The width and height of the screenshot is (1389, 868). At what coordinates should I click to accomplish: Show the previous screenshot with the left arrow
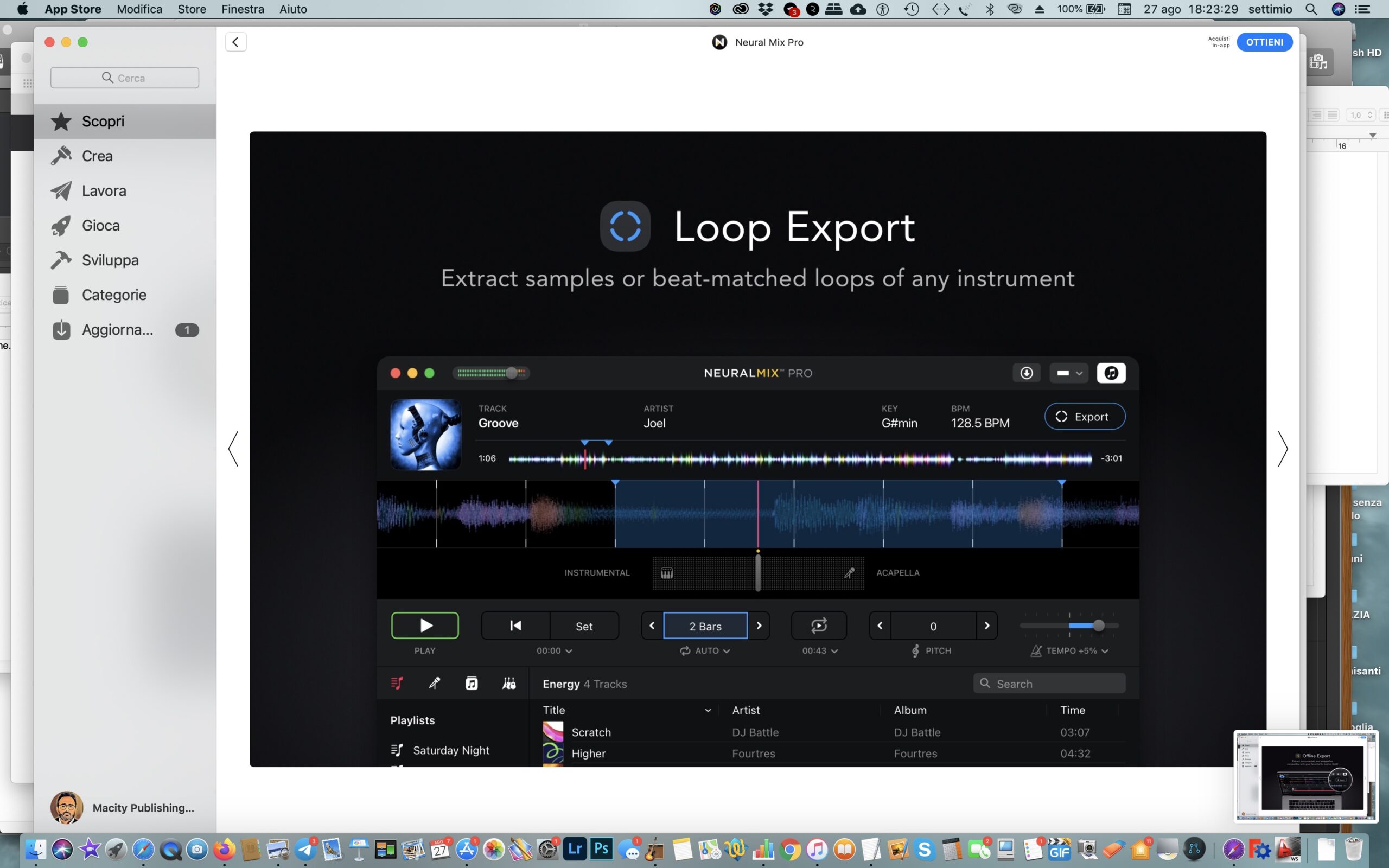[234, 449]
